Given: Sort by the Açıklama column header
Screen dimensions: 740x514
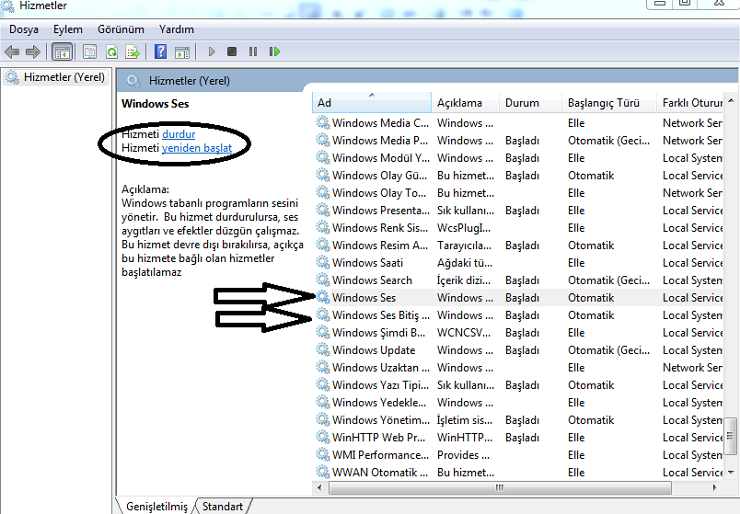Looking at the screenshot, I should [x=465, y=102].
